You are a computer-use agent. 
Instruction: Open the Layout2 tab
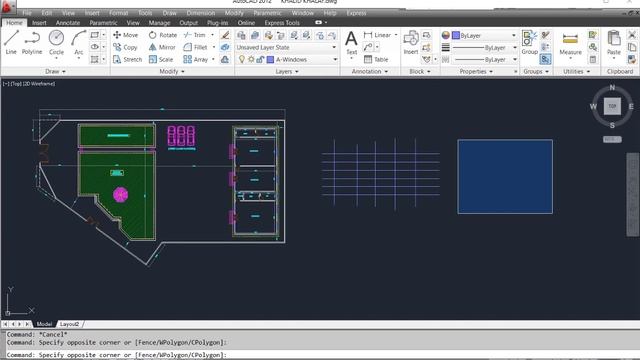tap(69, 324)
